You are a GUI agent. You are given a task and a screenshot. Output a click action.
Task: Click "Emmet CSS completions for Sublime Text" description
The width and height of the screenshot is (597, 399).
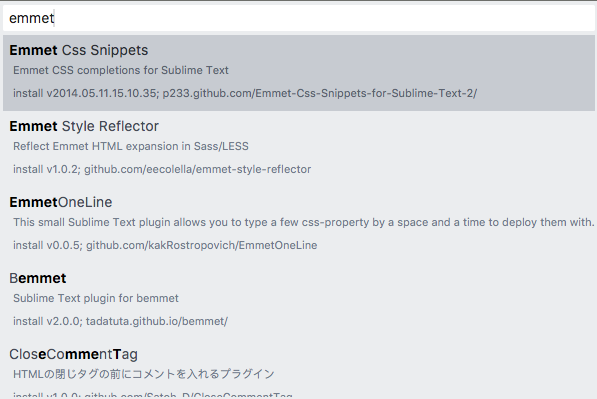[x=121, y=70]
